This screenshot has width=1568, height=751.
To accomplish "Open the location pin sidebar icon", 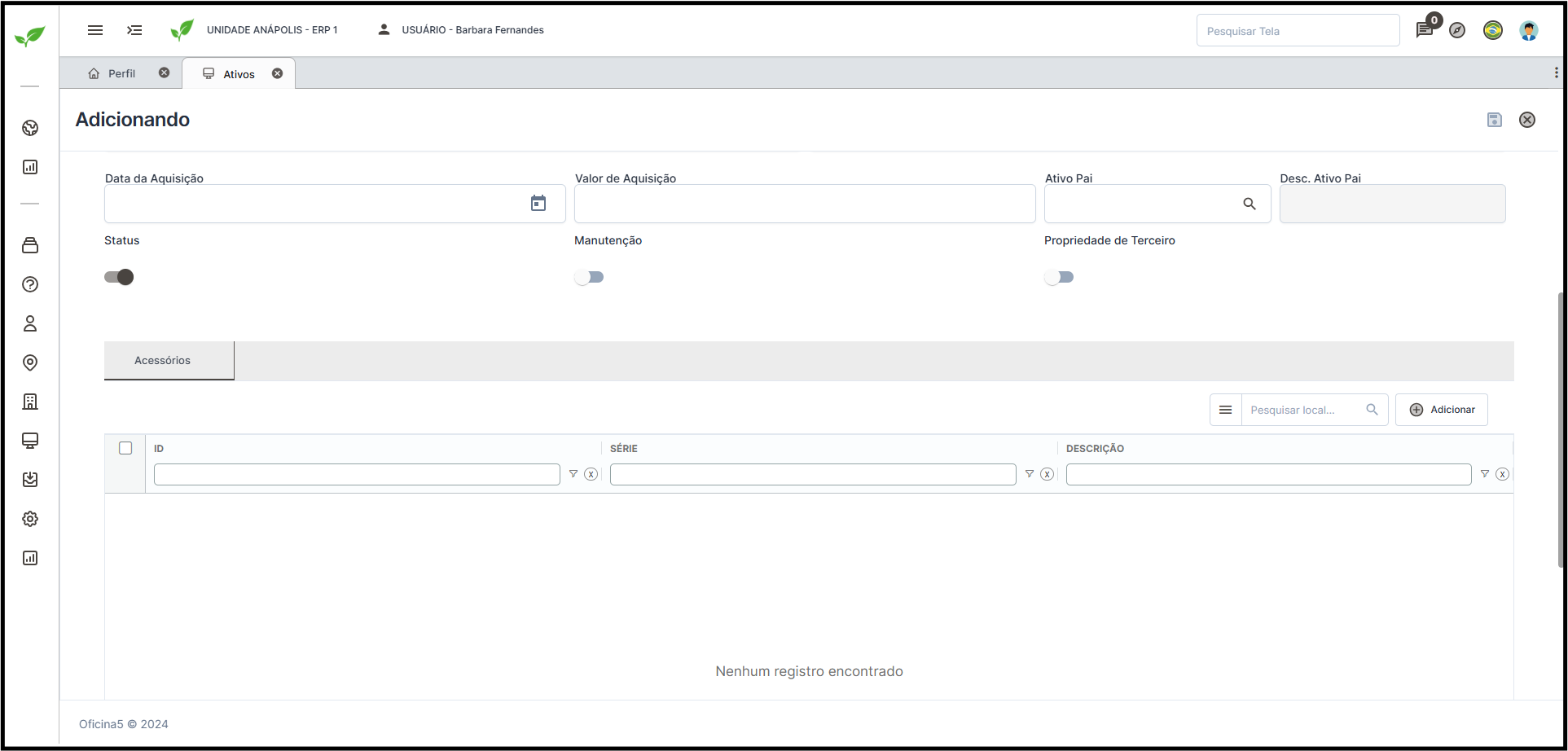I will [x=30, y=362].
